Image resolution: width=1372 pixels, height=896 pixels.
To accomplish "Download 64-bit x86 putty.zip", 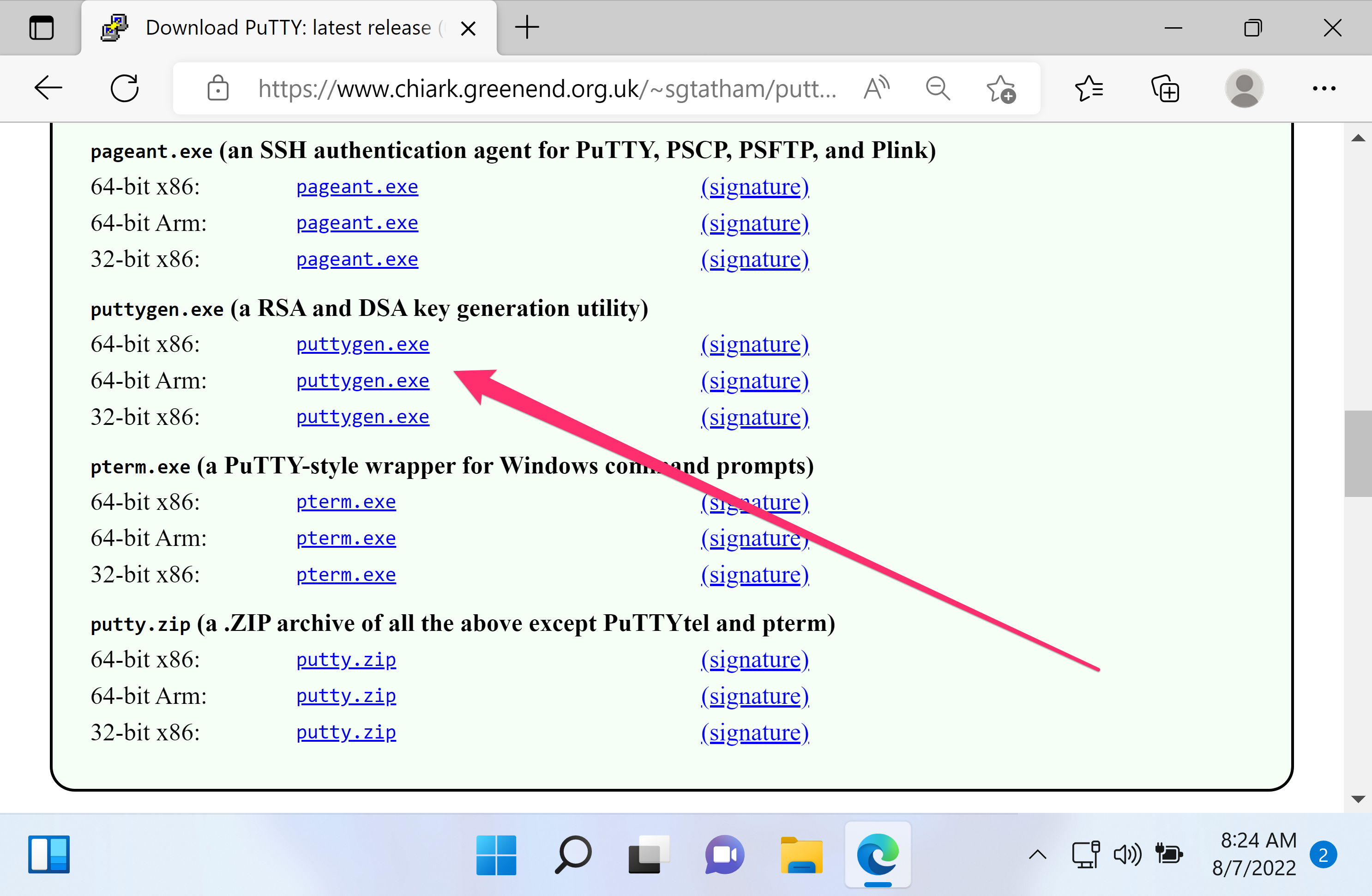I will click(x=346, y=660).
